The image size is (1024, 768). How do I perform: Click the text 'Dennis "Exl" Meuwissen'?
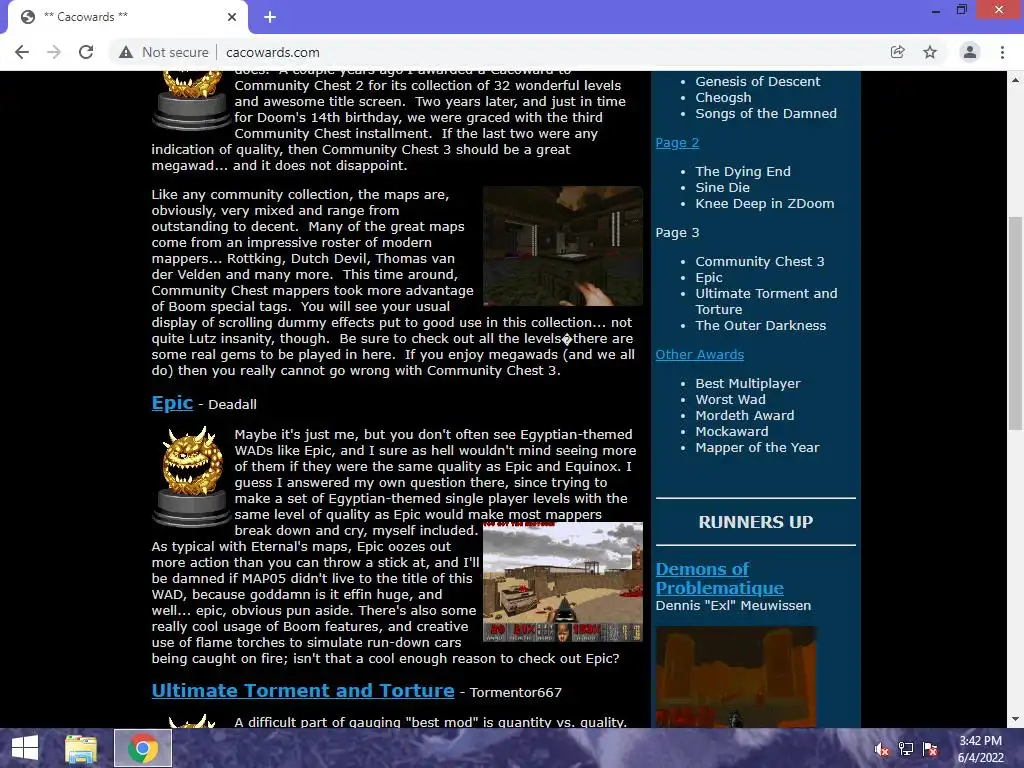click(733, 606)
